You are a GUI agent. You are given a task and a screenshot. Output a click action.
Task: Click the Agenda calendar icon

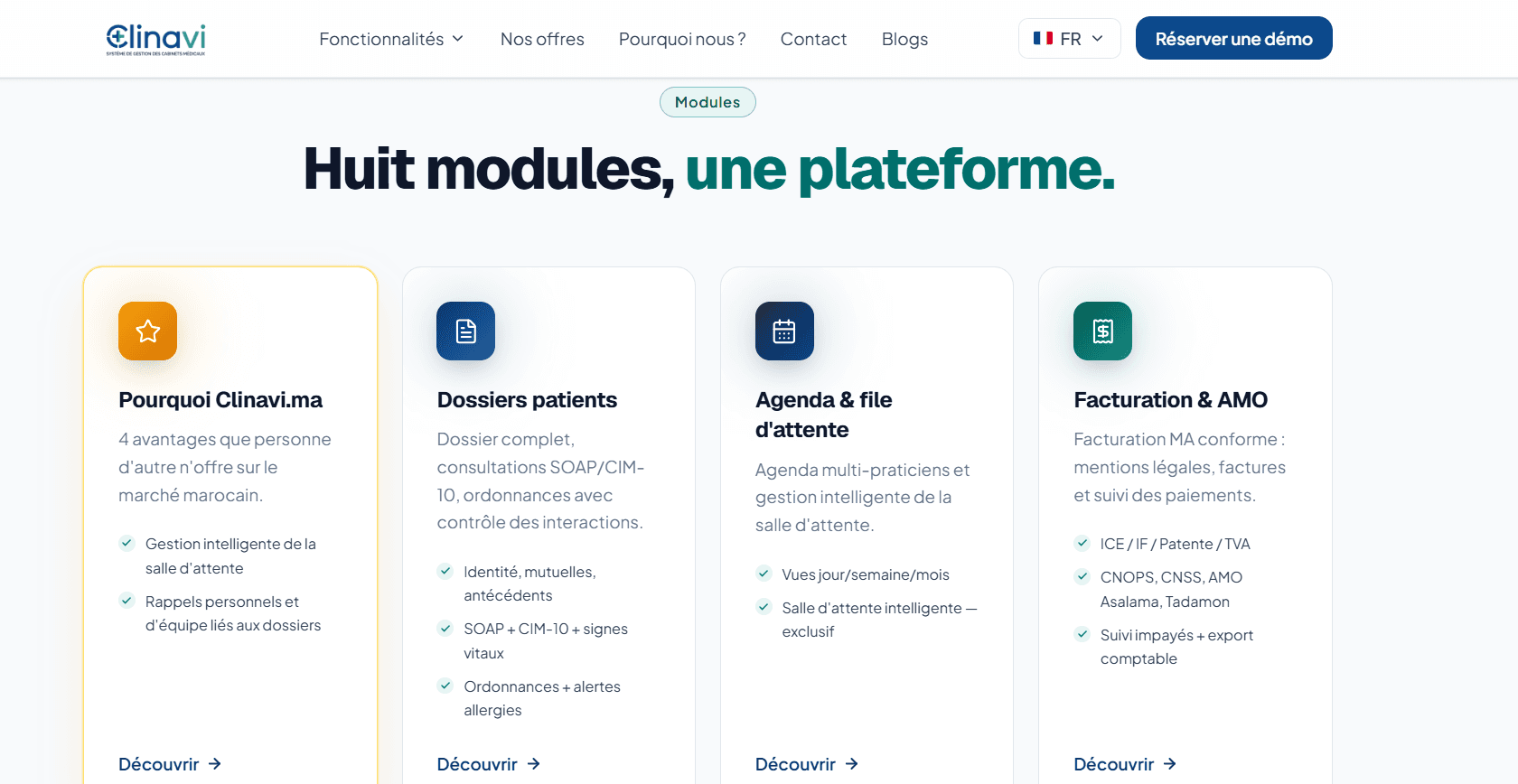(784, 331)
